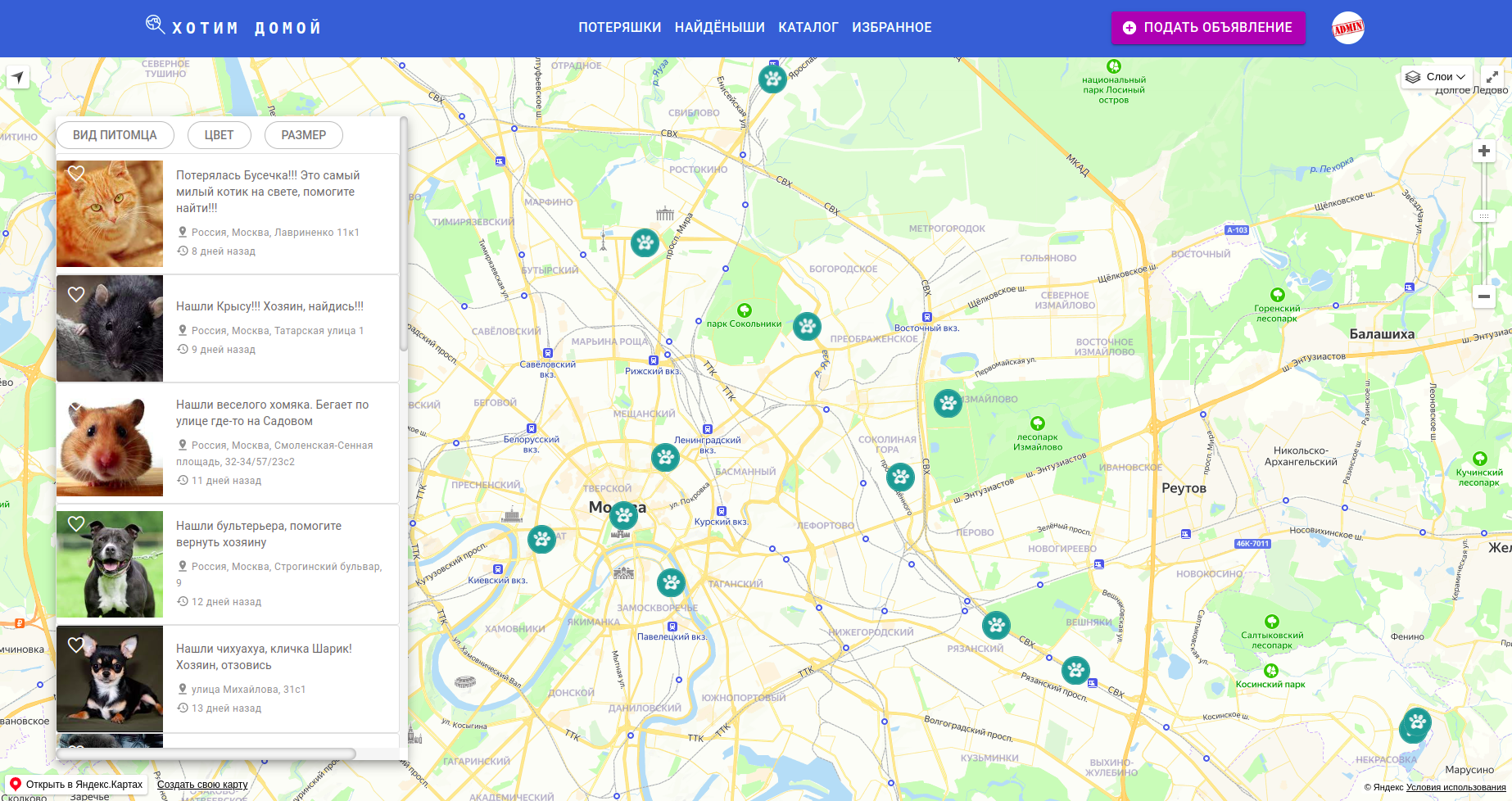Viewport: 1512px width, 801px height.
Task: Favorite the Крысу rat listing
Action: click(x=76, y=294)
